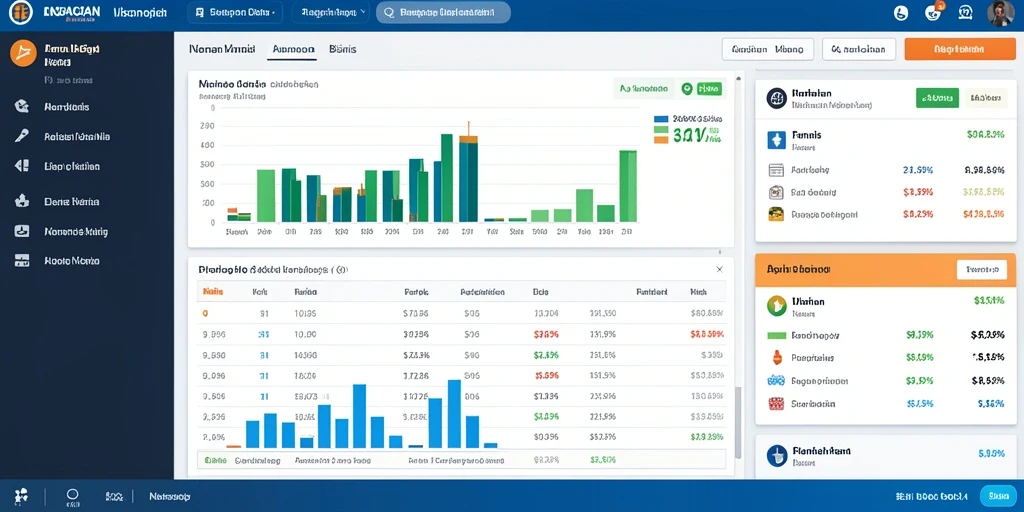Viewport: 1024px width, 512px height.
Task: Click the white outlined button directly left of the orange button
Action: [858, 49]
